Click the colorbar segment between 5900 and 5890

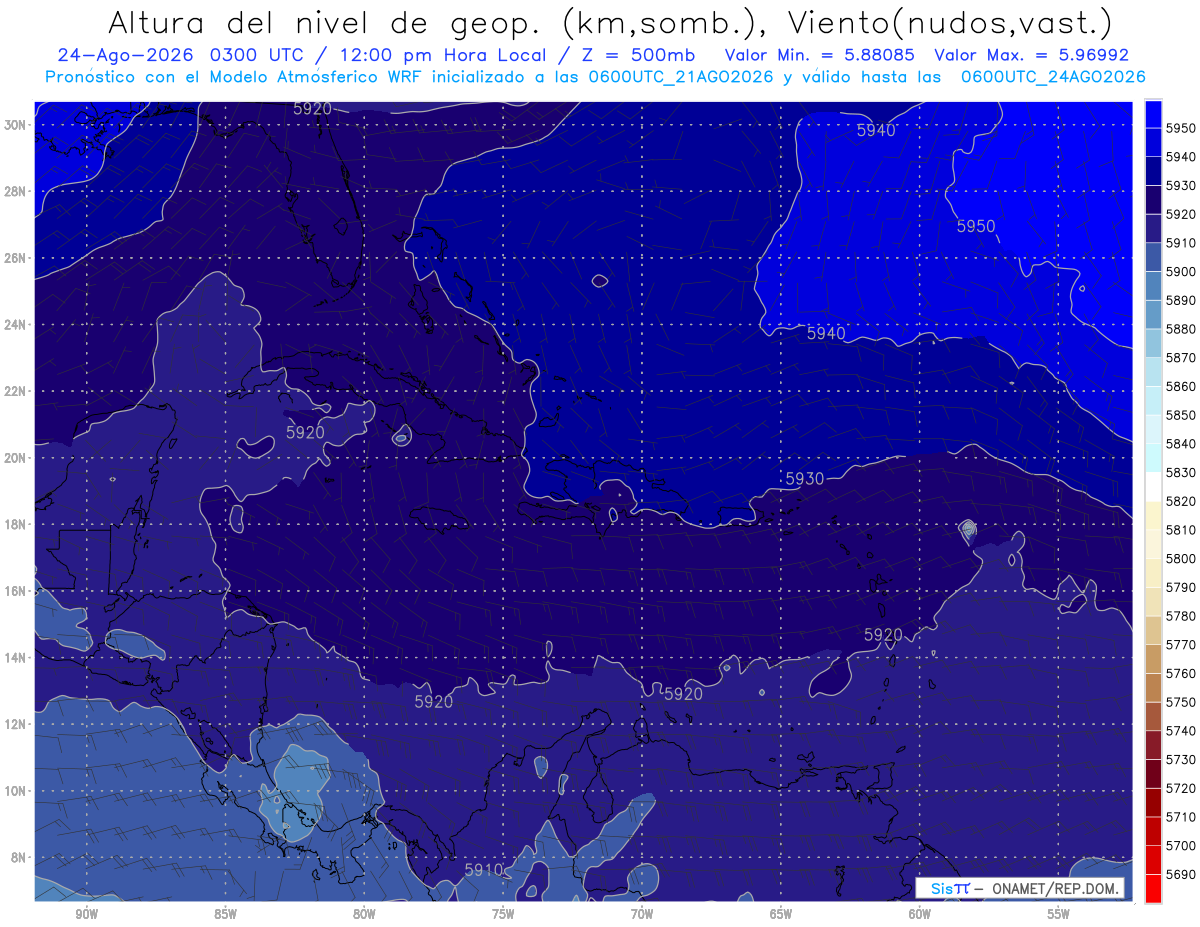pyautogui.click(x=1153, y=286)
